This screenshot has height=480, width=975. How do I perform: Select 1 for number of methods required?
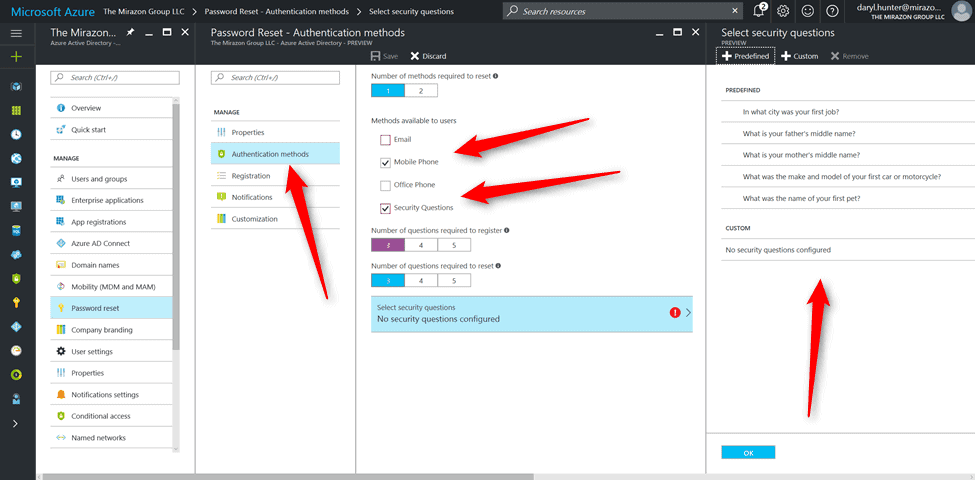[x=387, y=91]
